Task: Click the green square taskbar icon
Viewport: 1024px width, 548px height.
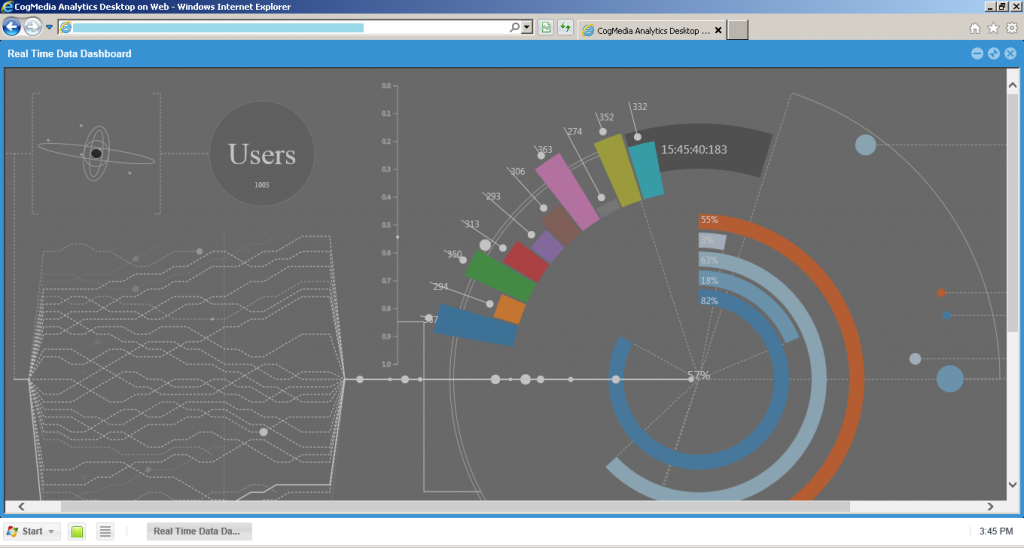Action: [77, 531]
